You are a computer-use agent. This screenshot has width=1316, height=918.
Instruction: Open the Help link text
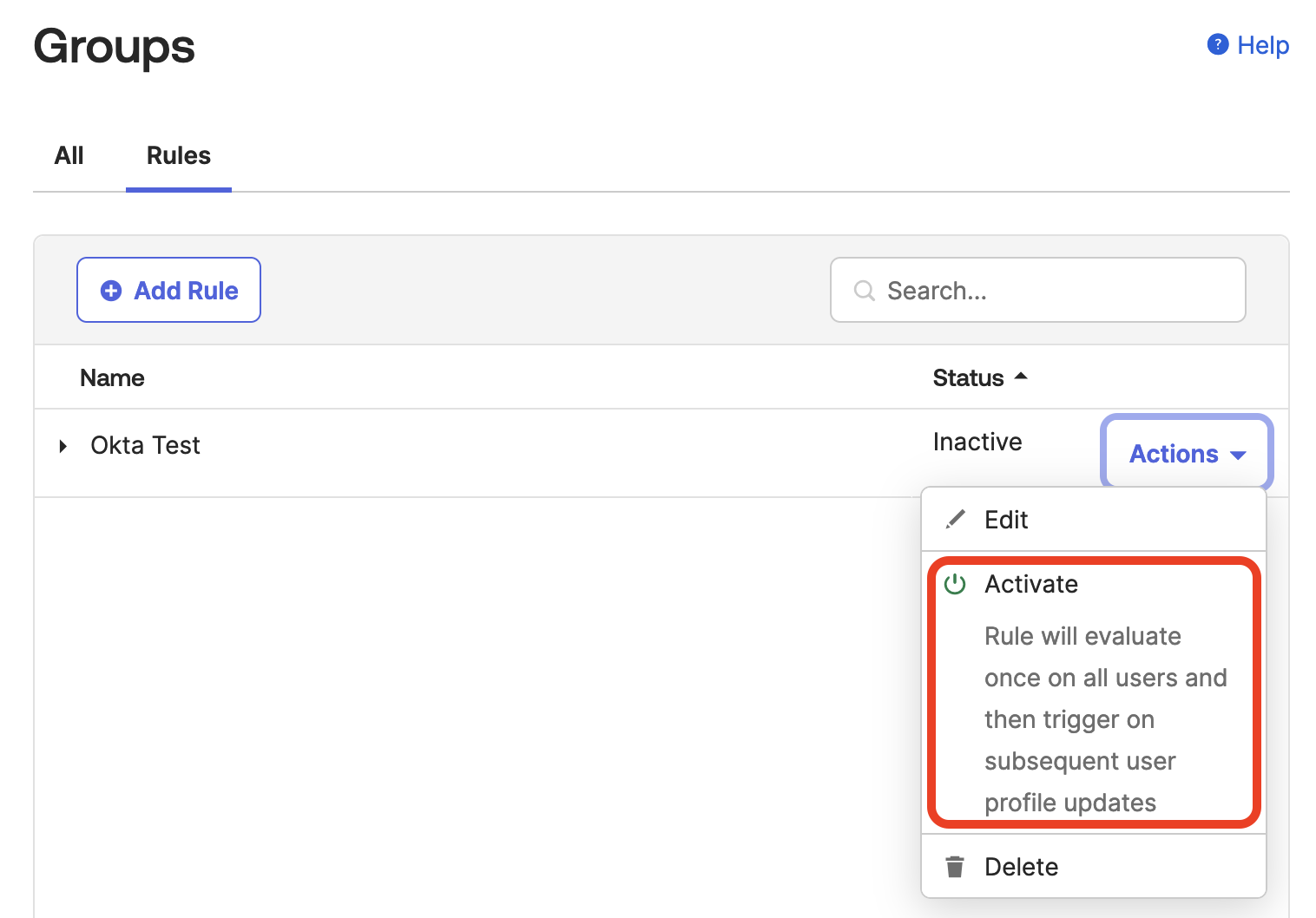pos(1262,45)
